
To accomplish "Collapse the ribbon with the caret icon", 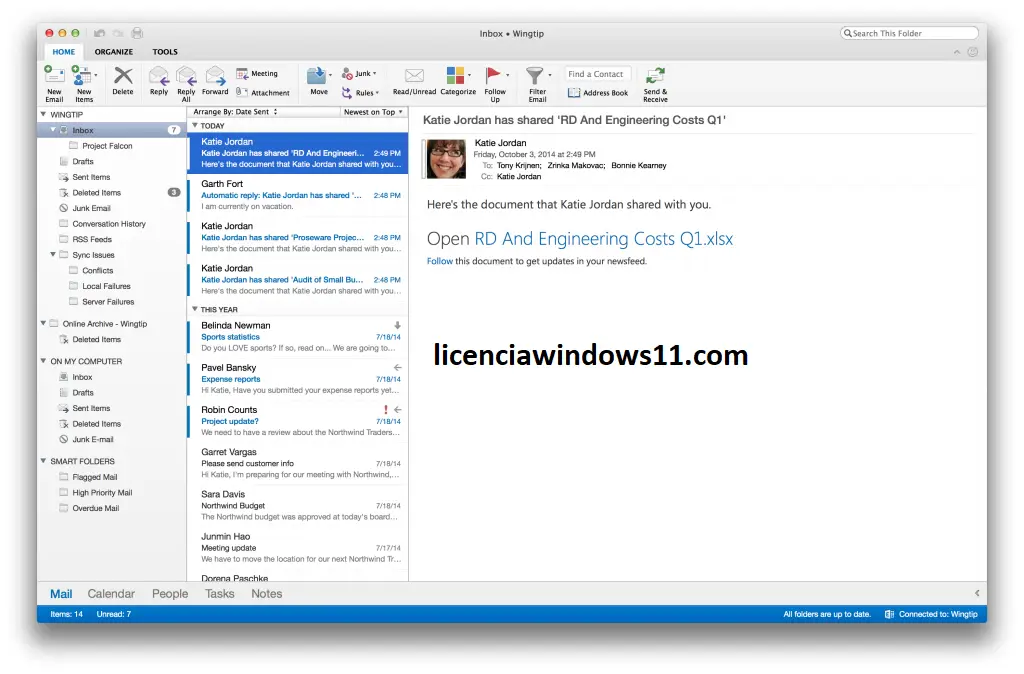I will (x=957, y=52).
